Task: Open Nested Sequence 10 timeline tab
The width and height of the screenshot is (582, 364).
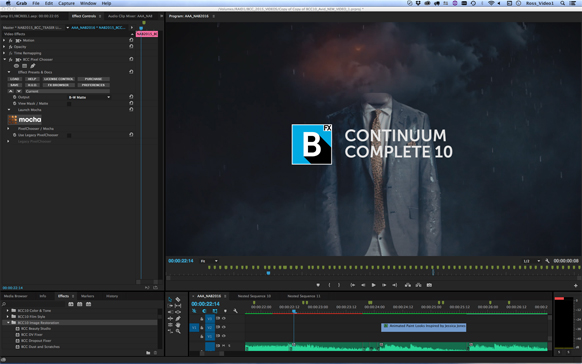Action: point(254,296)
